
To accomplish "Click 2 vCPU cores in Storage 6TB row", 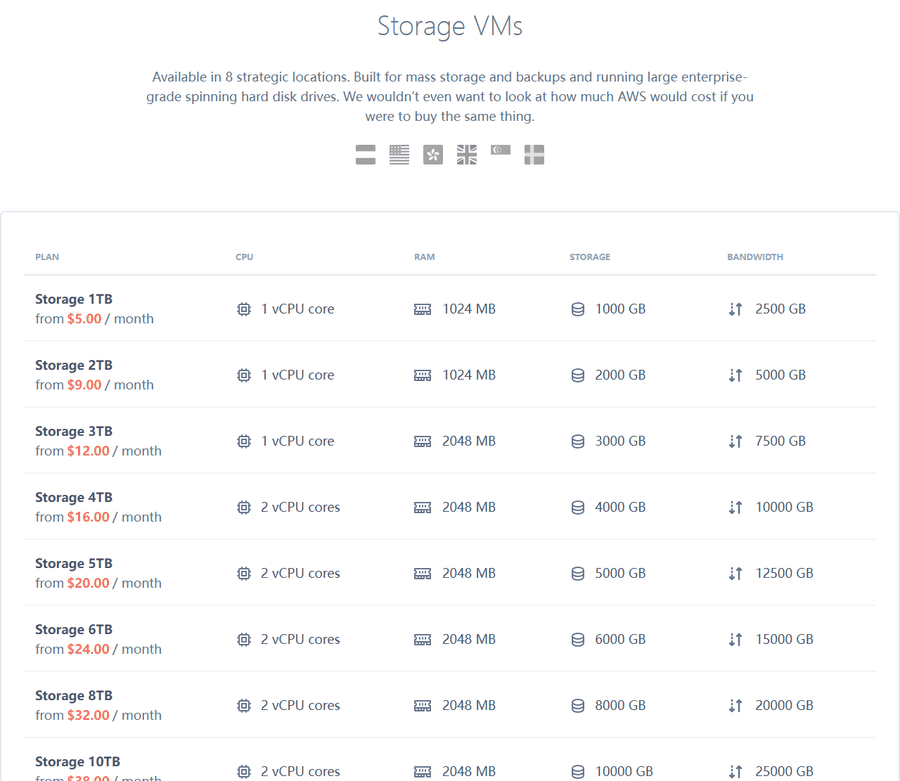I will tap(300, 639).
